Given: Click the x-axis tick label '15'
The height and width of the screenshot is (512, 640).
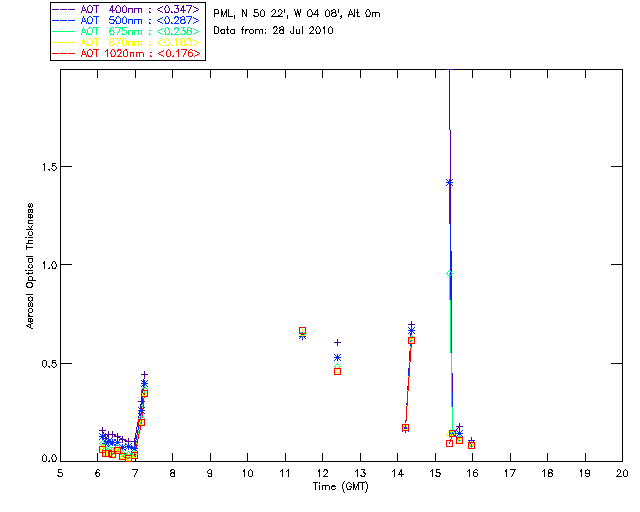Looking at the screenshot, I should tap(435, 473).
